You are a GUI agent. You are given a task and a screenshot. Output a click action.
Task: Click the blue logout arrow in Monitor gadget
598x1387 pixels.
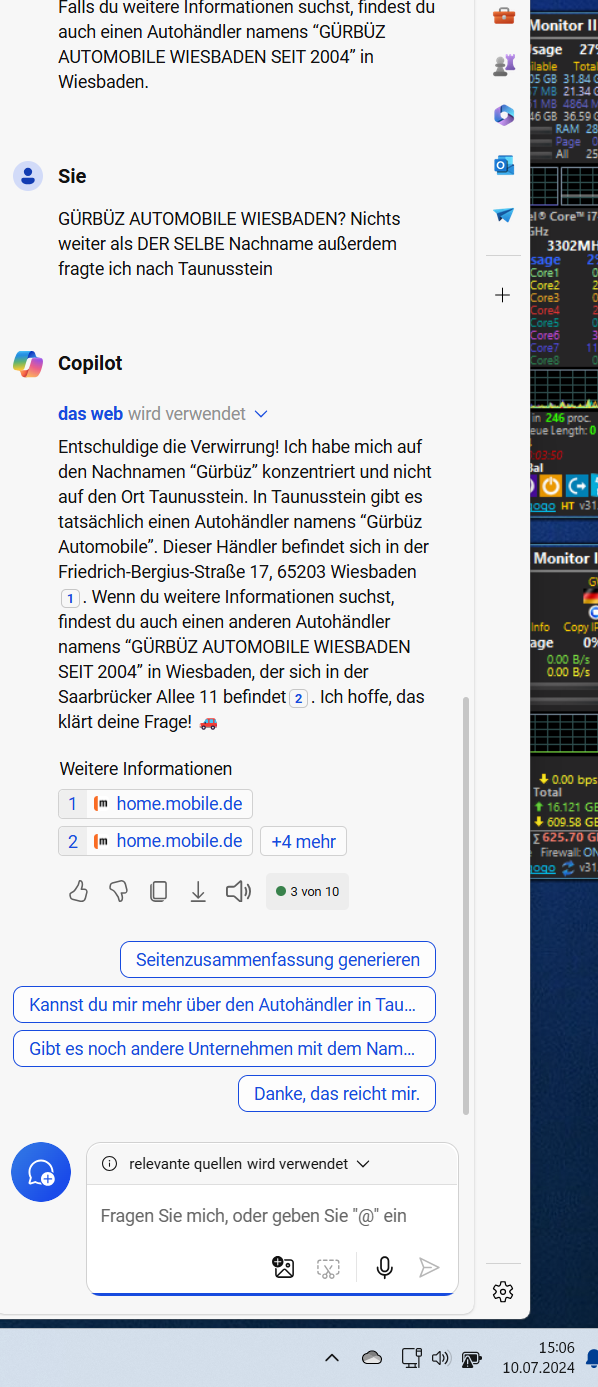pos(577,486)
